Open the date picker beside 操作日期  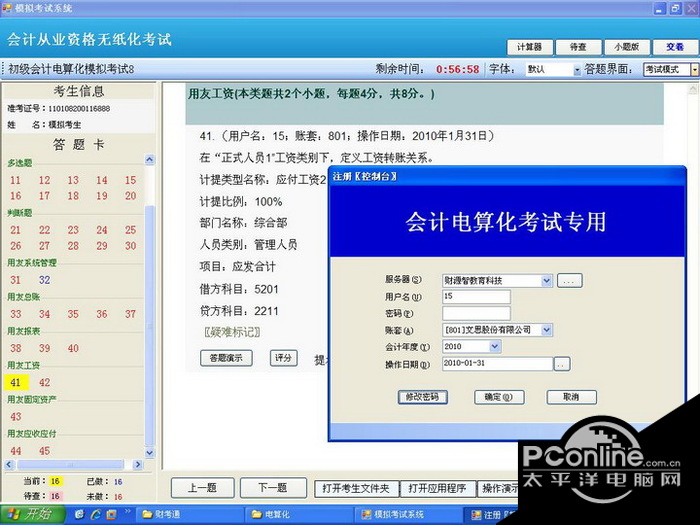pyautogui.click(x=562, y=364)
